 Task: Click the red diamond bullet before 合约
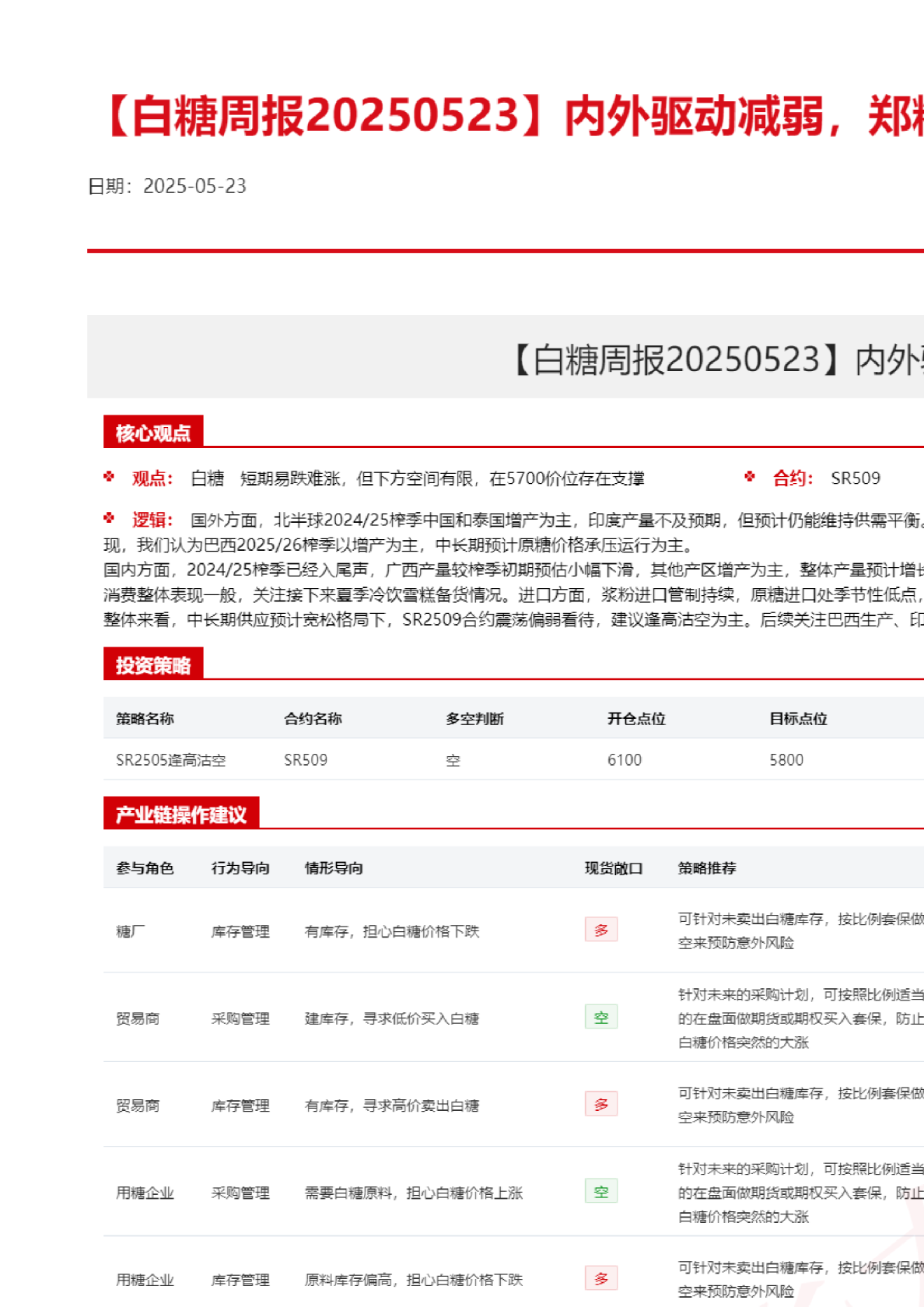point(750,477)
